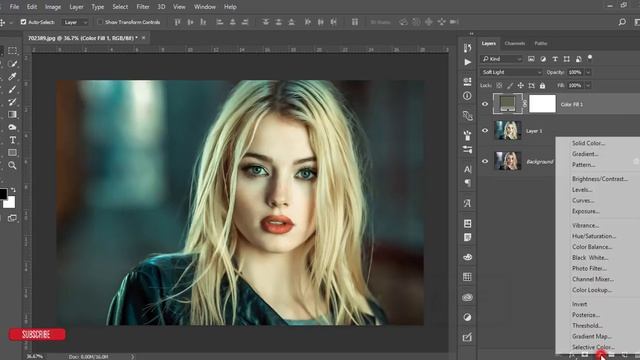Click the Move tool icon in options bar
Image resolution: width=640 pixels, height=360 pixels.
pos(2,22)
